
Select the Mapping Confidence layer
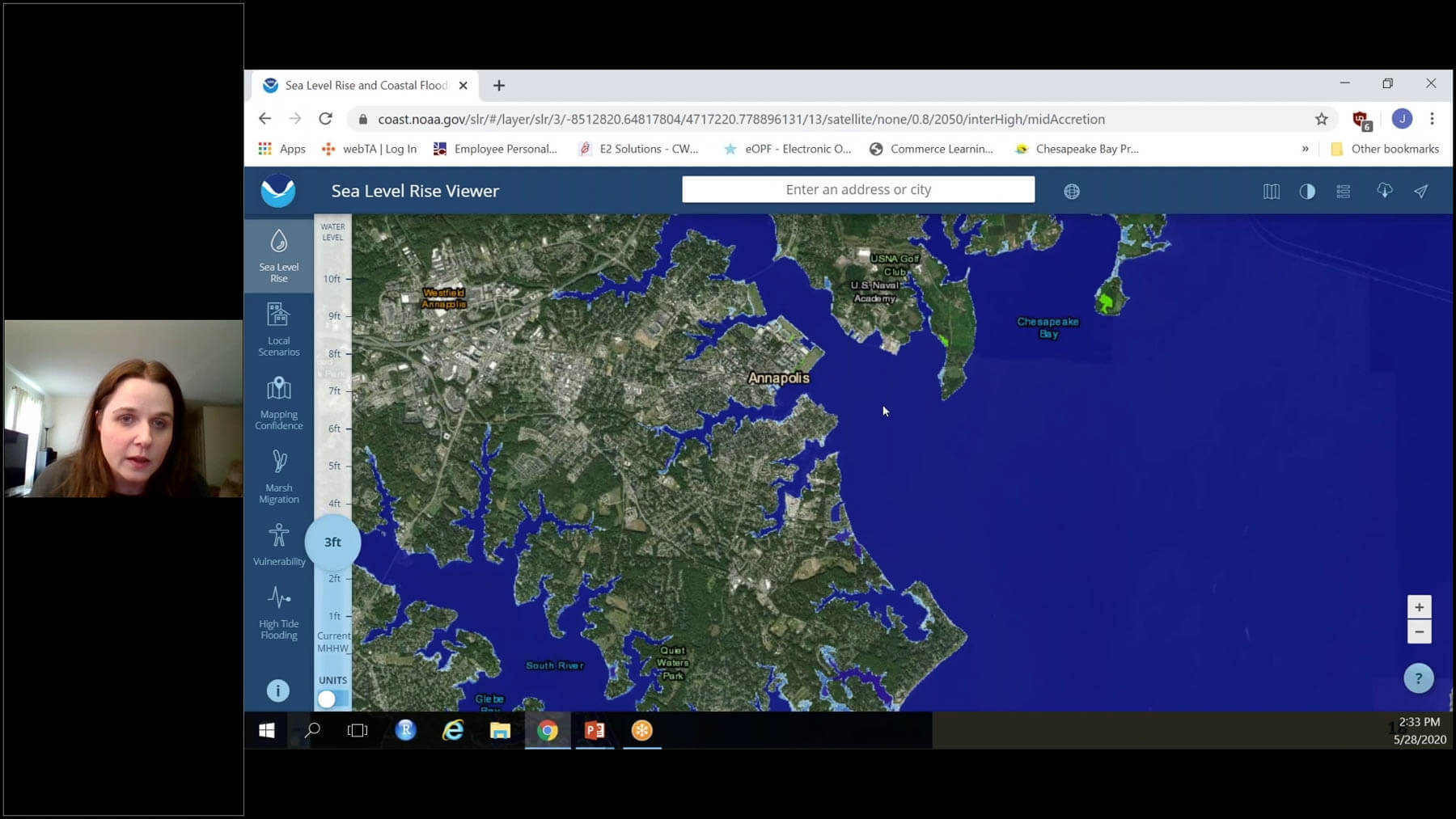pos(278,402)
